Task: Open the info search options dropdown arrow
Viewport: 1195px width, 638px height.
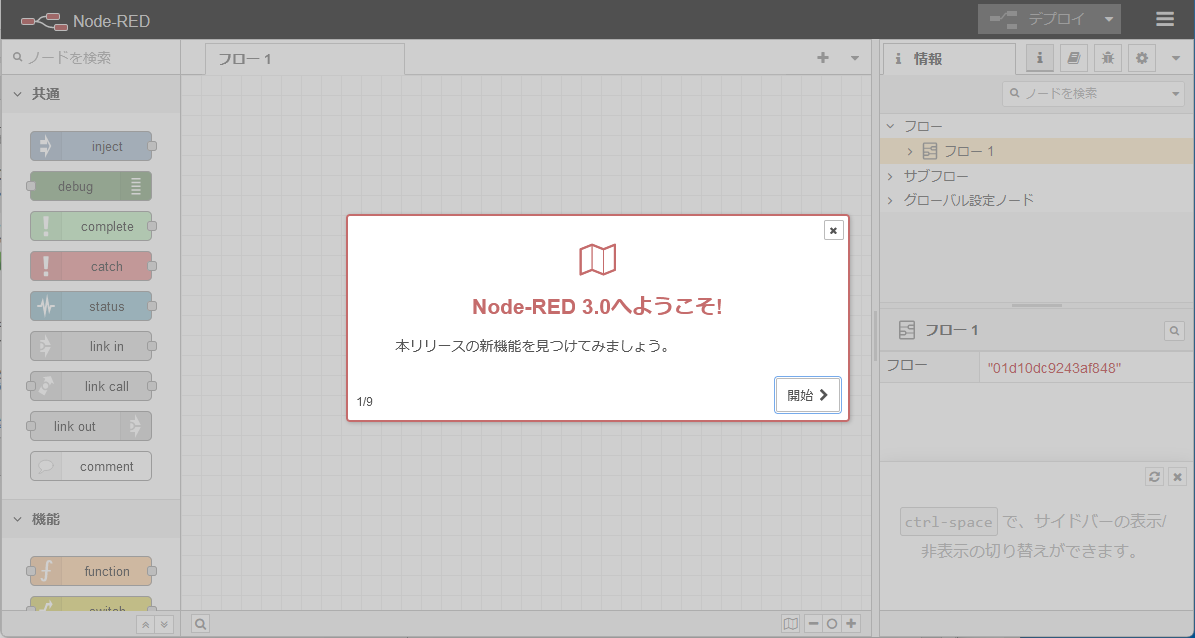Action: pyautogui.click(x=1176, y=94)
